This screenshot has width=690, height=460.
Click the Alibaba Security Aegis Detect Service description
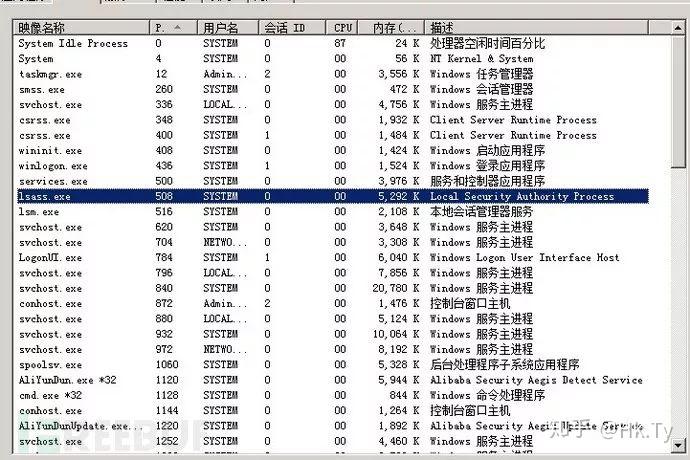[536, 380]
